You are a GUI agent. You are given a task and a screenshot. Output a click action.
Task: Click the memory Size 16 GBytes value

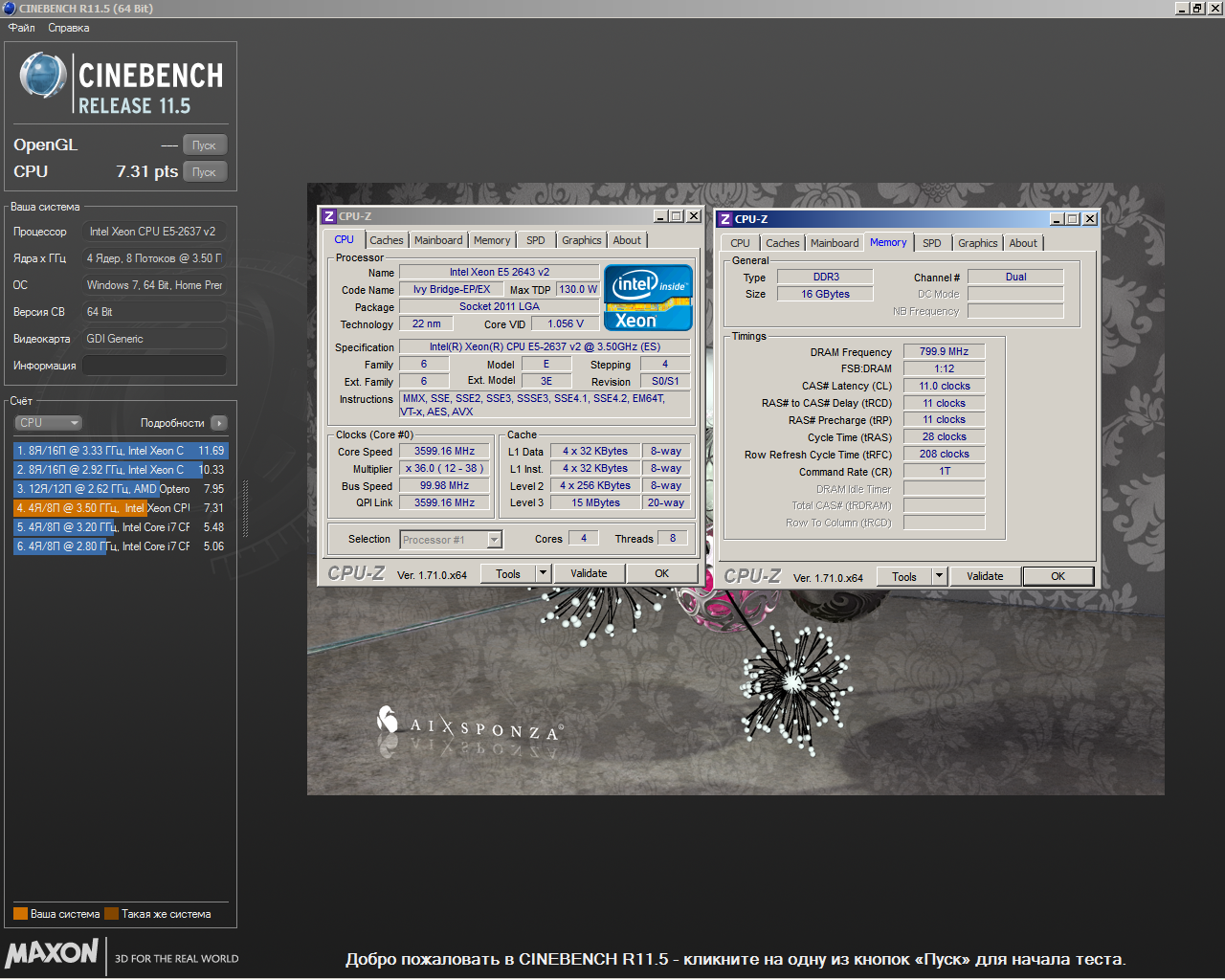click(x=826, y=294)
